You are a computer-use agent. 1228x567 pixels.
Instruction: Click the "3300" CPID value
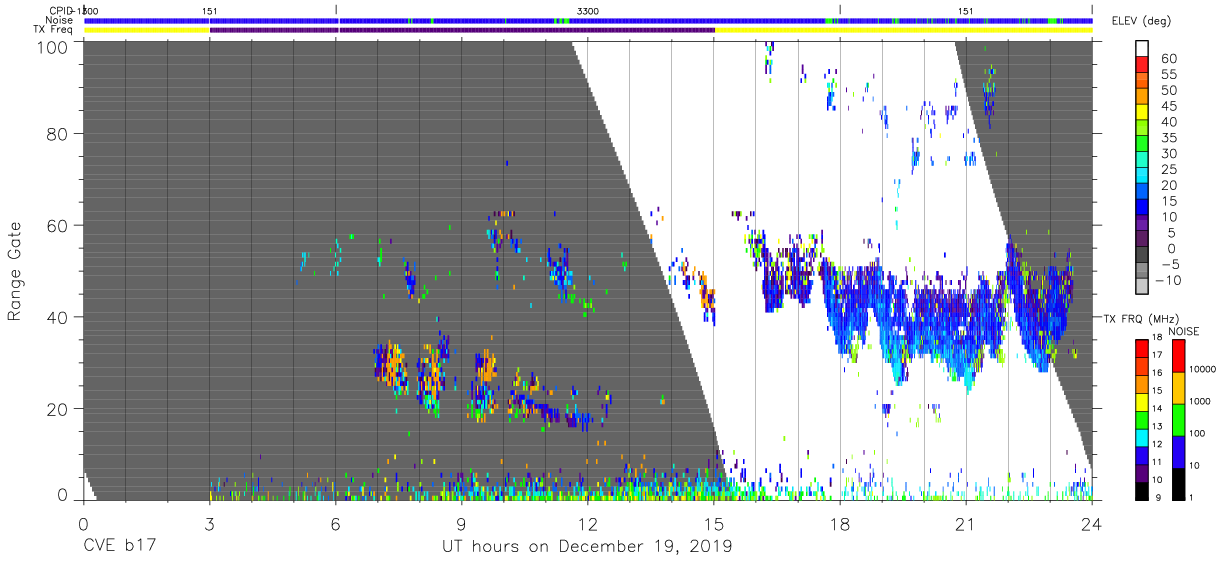[x=588, y=10]
